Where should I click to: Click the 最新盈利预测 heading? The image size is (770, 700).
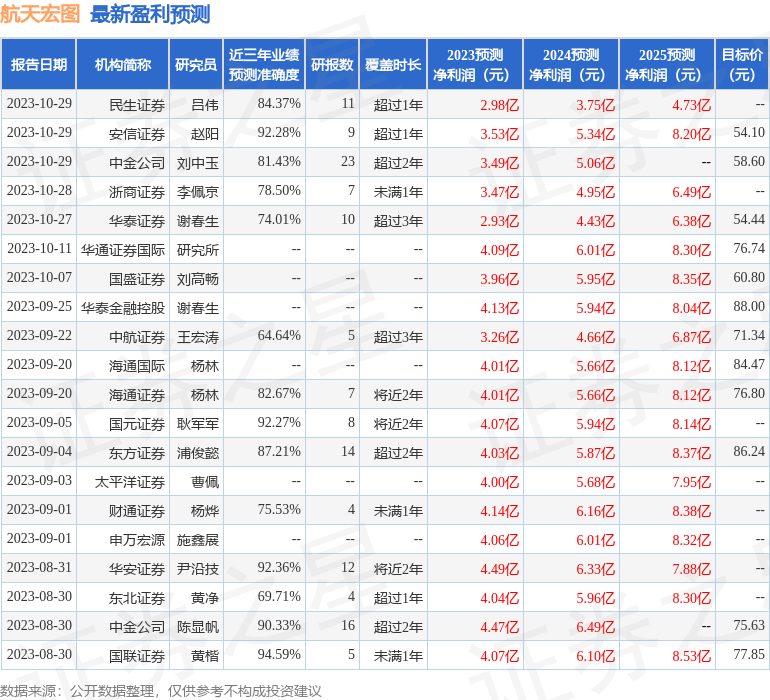click(150, 14)
